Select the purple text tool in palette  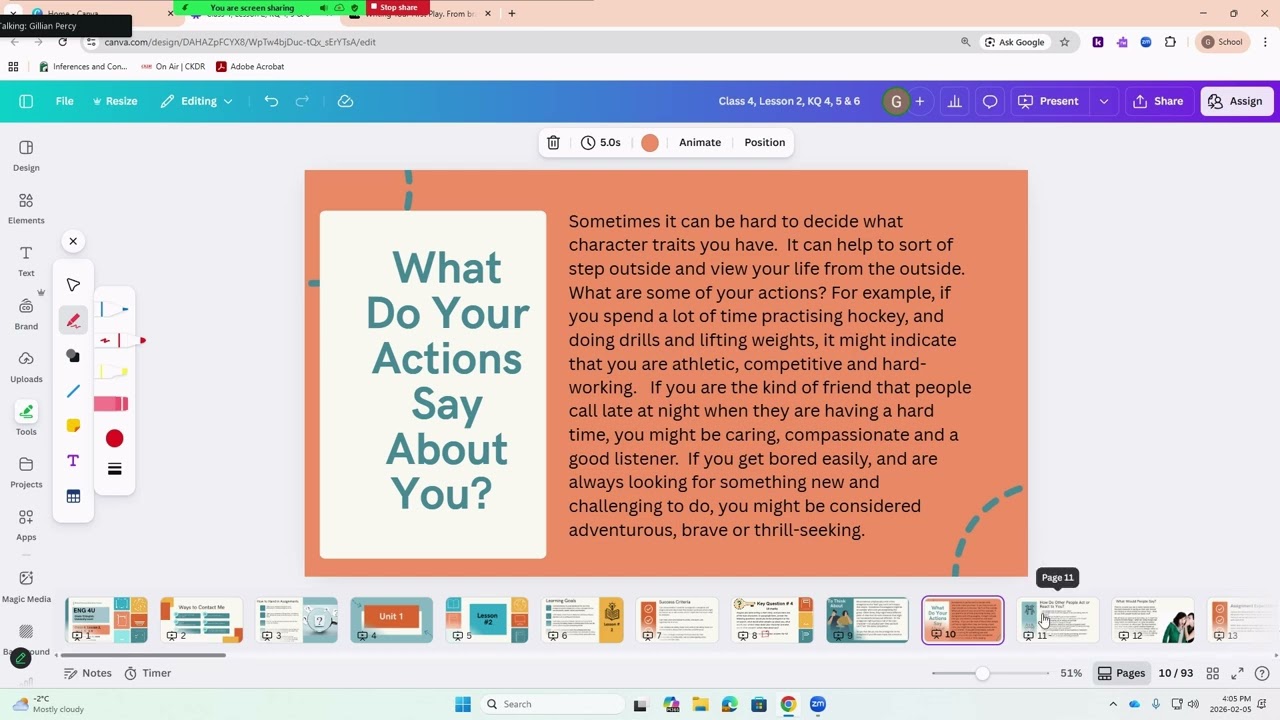pyautogui.click(x=73, y=461)
